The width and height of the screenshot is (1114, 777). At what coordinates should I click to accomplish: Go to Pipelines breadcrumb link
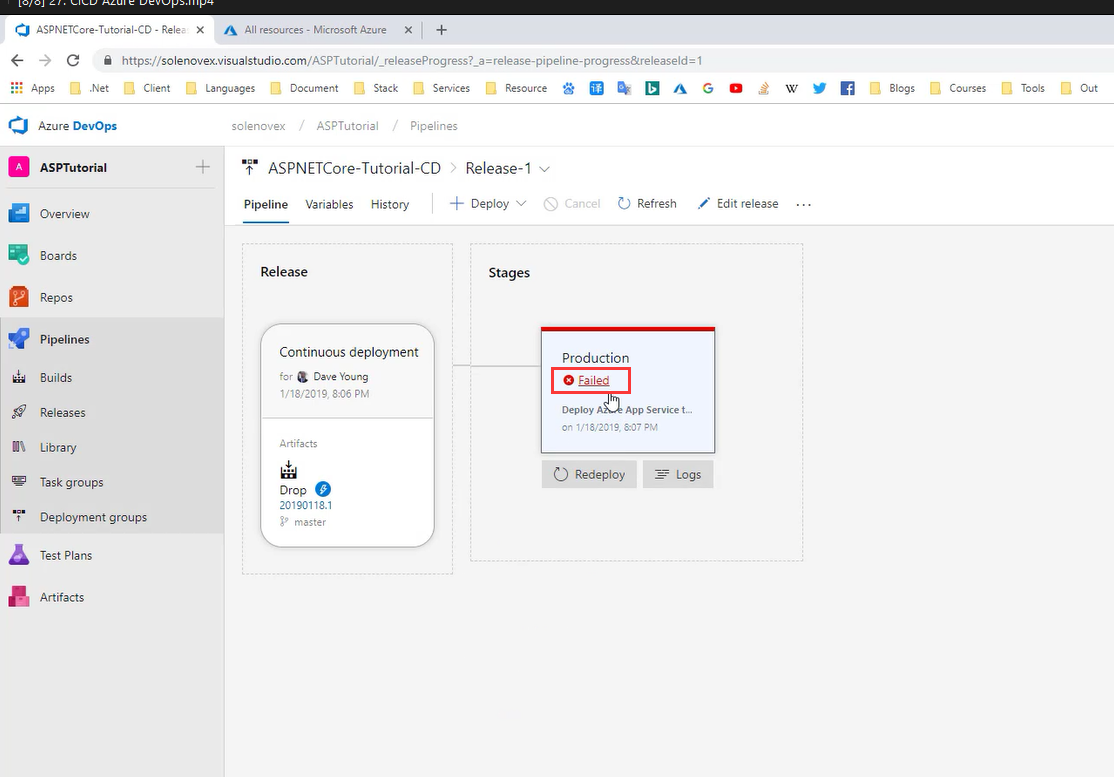433,126
